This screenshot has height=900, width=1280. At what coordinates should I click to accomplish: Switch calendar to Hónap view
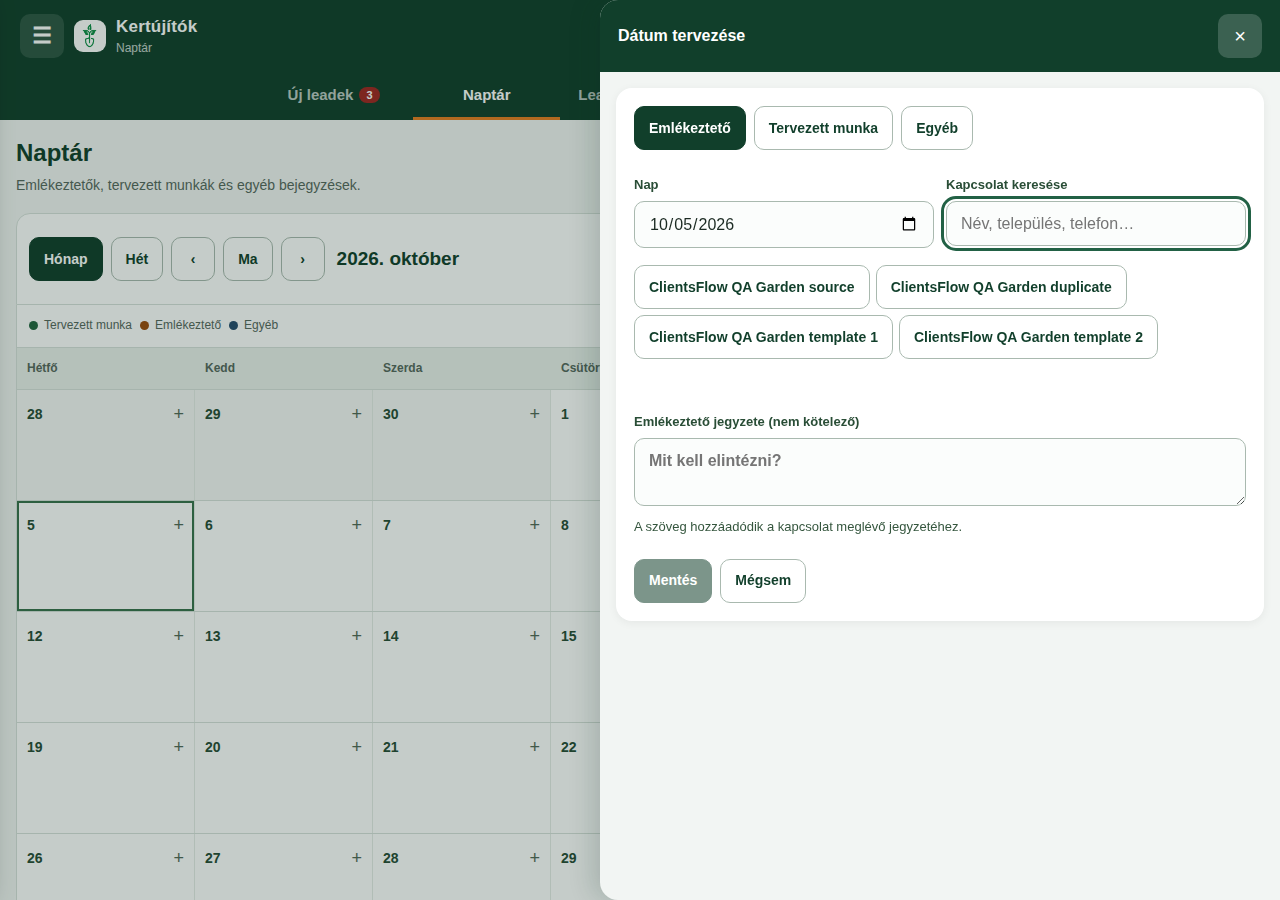(66, 259)
